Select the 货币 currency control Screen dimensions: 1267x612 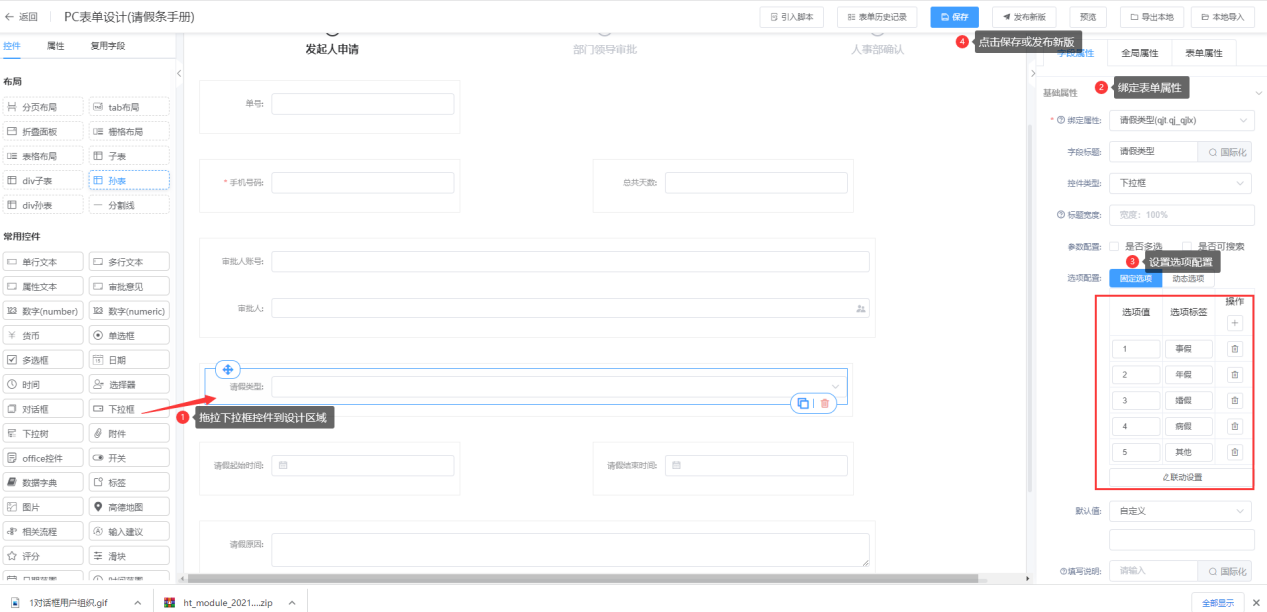tap(43, 335)
